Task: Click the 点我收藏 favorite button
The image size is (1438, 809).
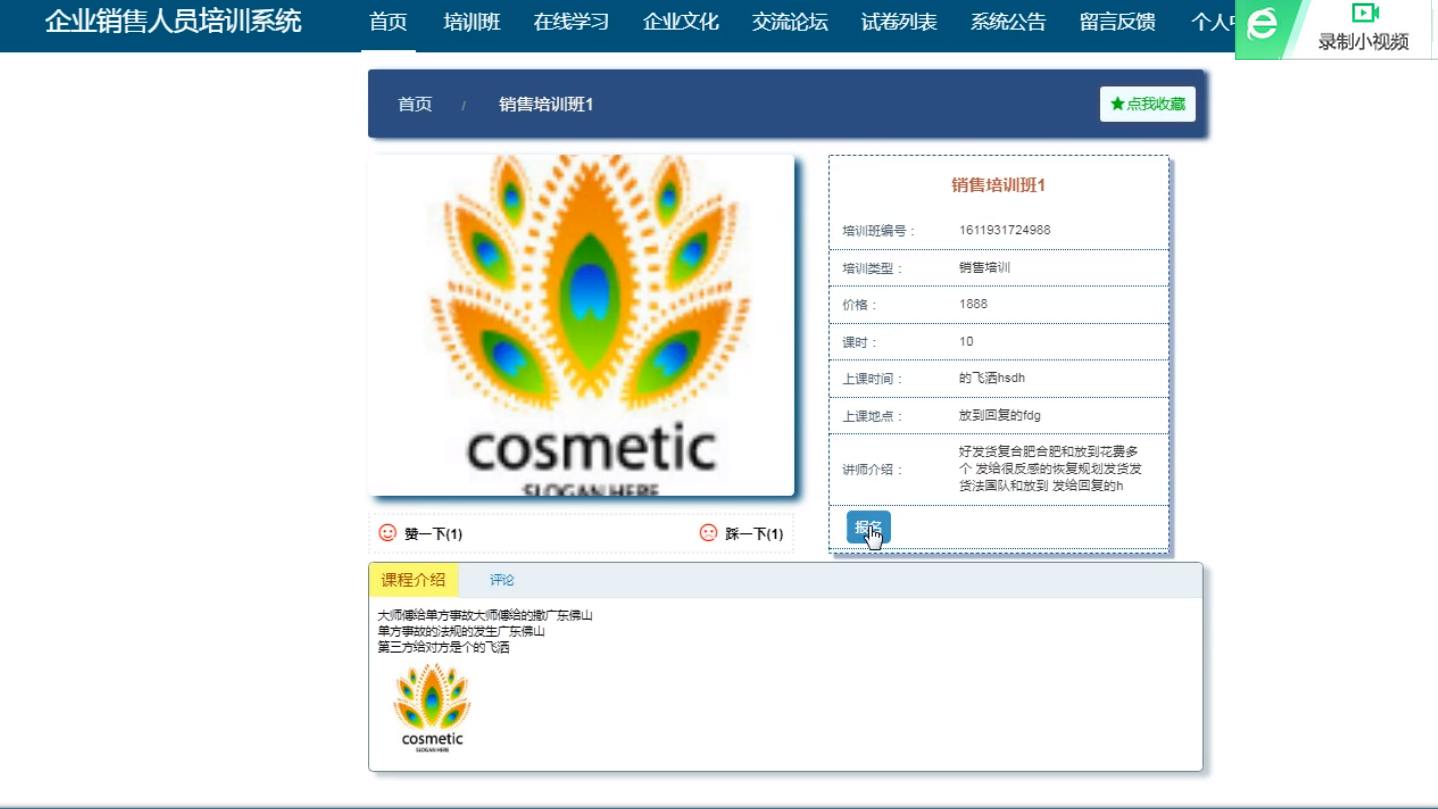Action: click(x=1147, y=104)
